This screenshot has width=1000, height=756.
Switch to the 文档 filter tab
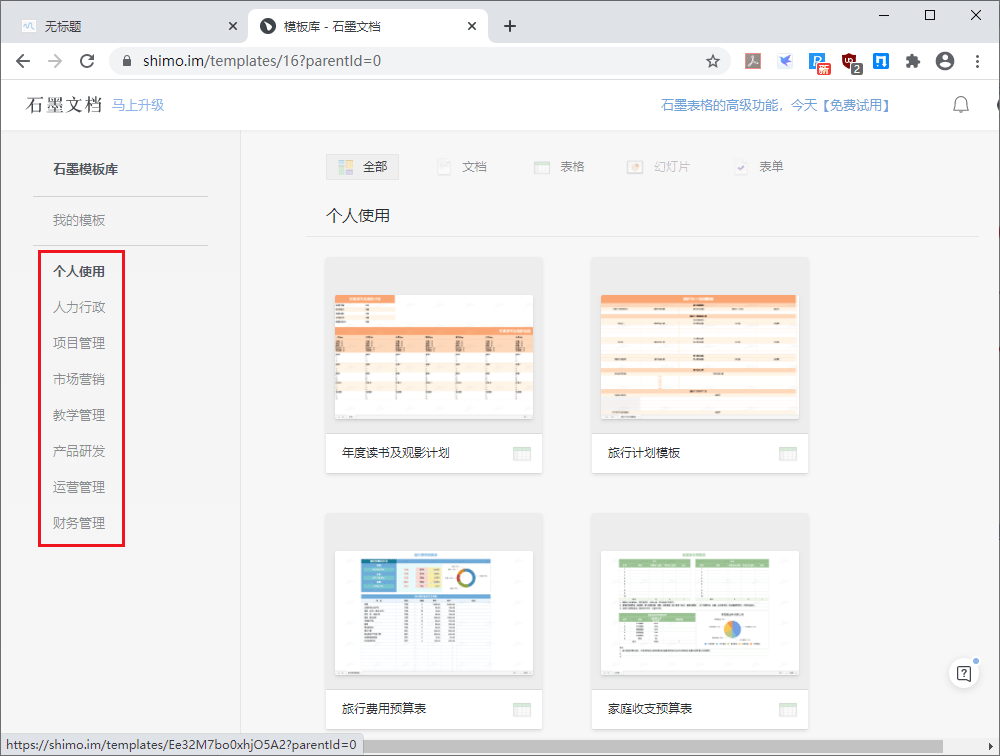tap(462, 167)
